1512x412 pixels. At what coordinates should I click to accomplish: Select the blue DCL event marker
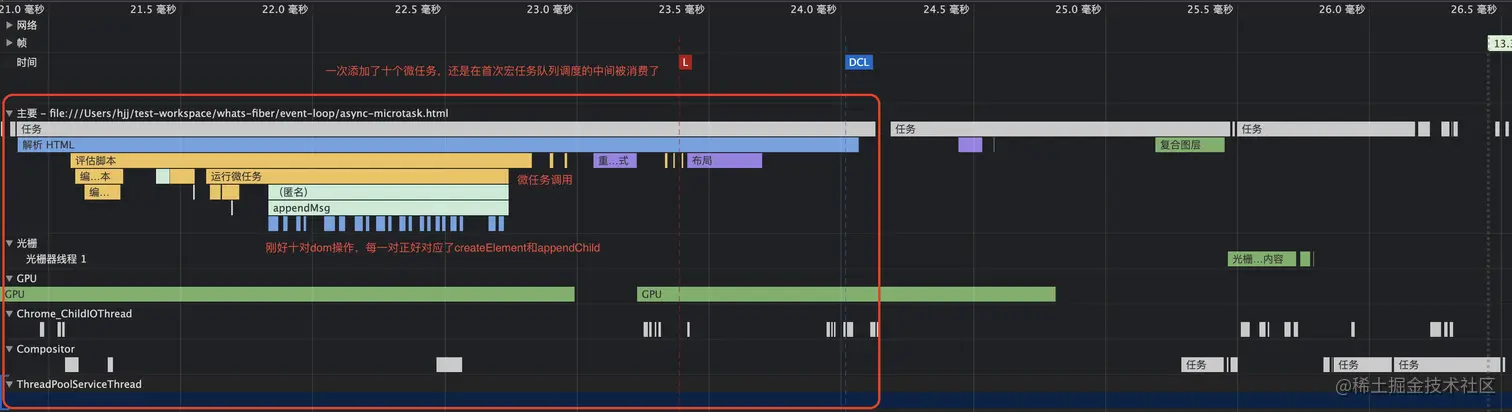pos(858,62)
